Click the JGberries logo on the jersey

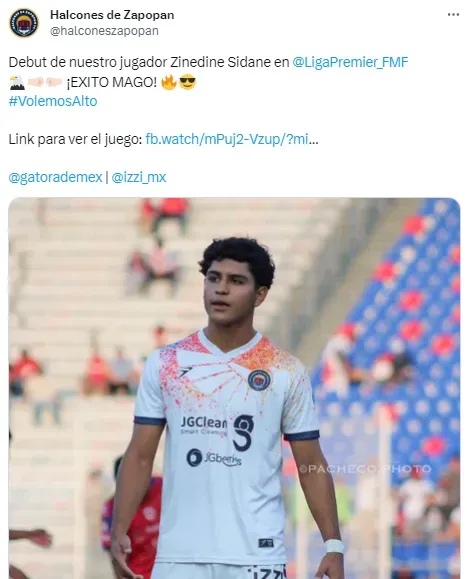(214, 458)
